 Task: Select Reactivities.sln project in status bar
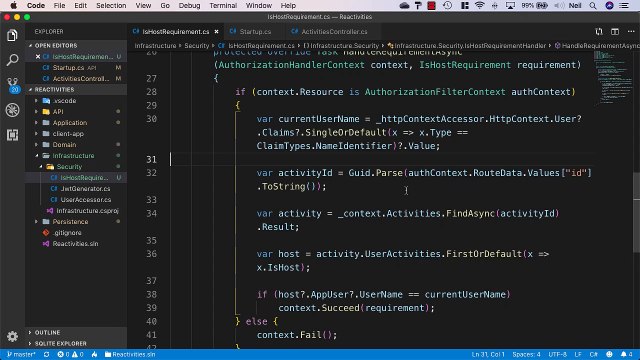pyautogui.click(x=130, y=354)
